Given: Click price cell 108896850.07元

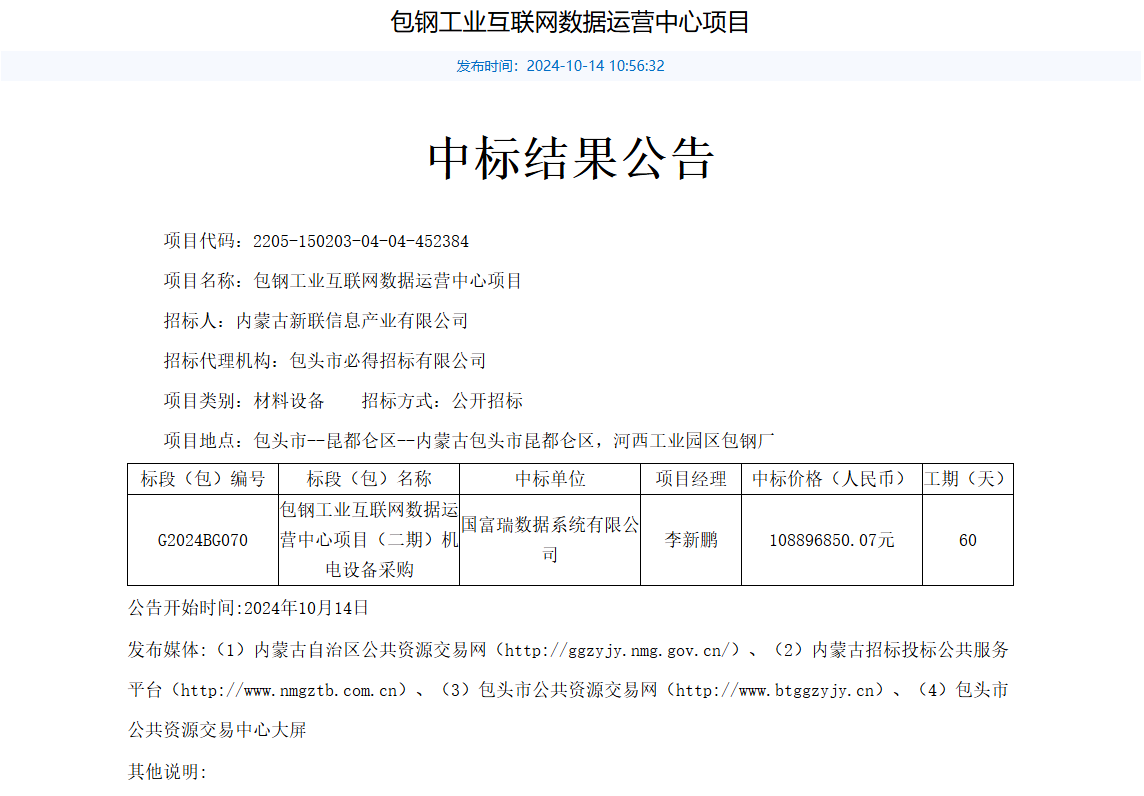Looking at the screenshot, I should [x=832, y=541].
